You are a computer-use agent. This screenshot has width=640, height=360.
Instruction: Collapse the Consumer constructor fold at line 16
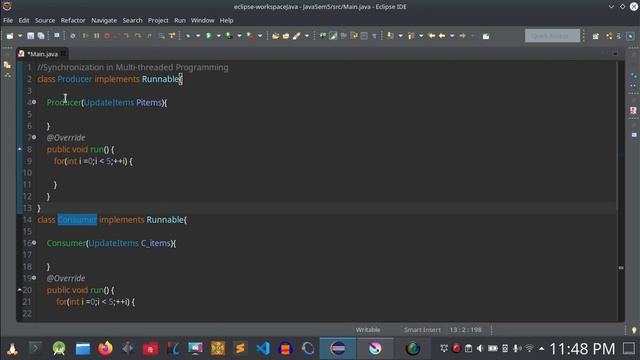[x=34, y=242]
